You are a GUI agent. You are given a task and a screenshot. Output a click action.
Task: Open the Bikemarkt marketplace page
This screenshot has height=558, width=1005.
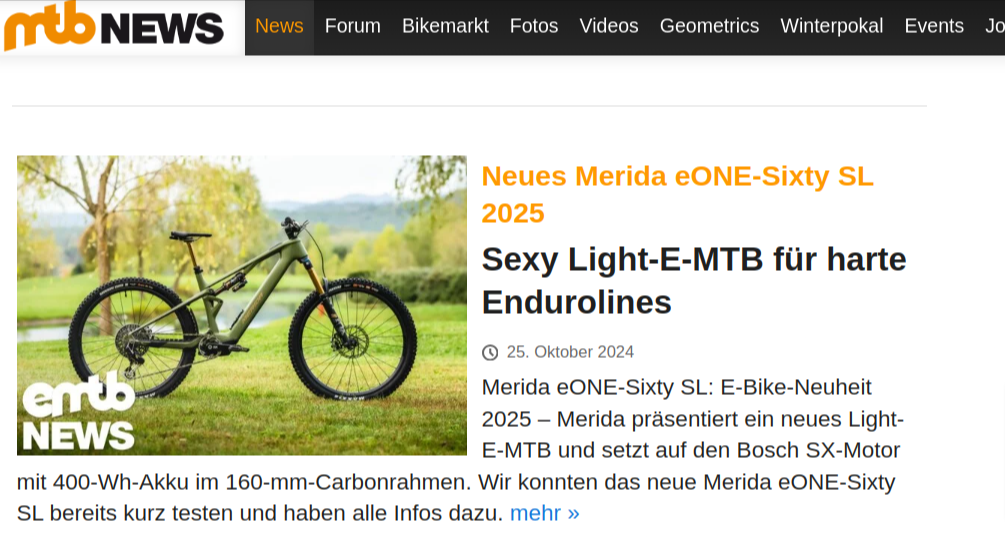[445, 26]
